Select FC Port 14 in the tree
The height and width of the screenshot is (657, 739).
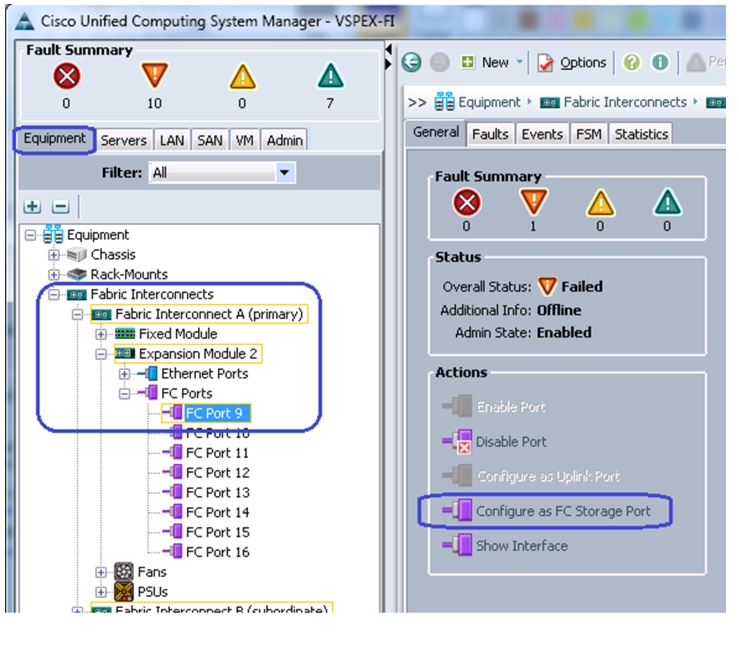(x=218, y=512)
